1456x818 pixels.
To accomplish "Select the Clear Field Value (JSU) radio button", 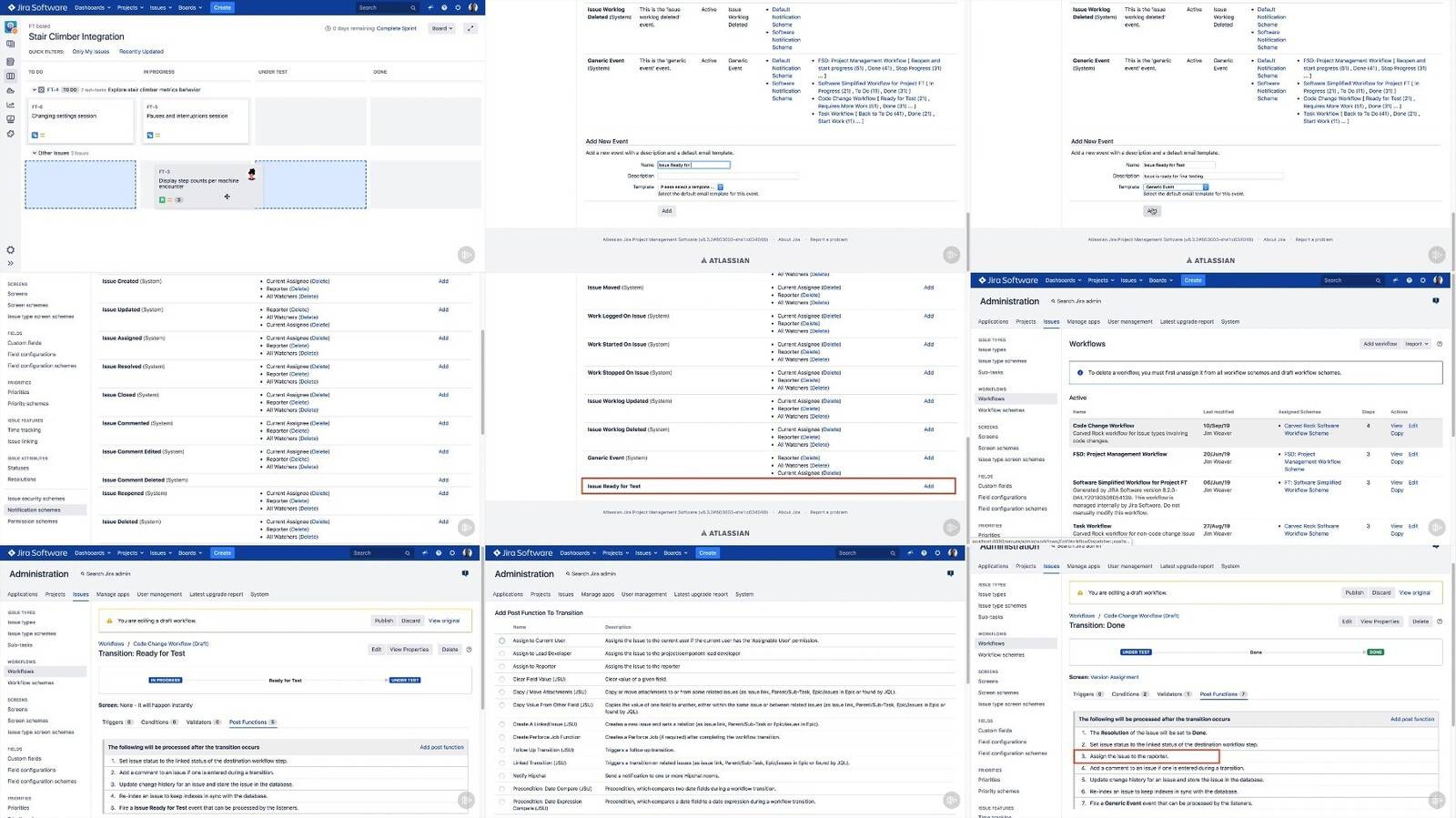I will click(x=501, y=679).
